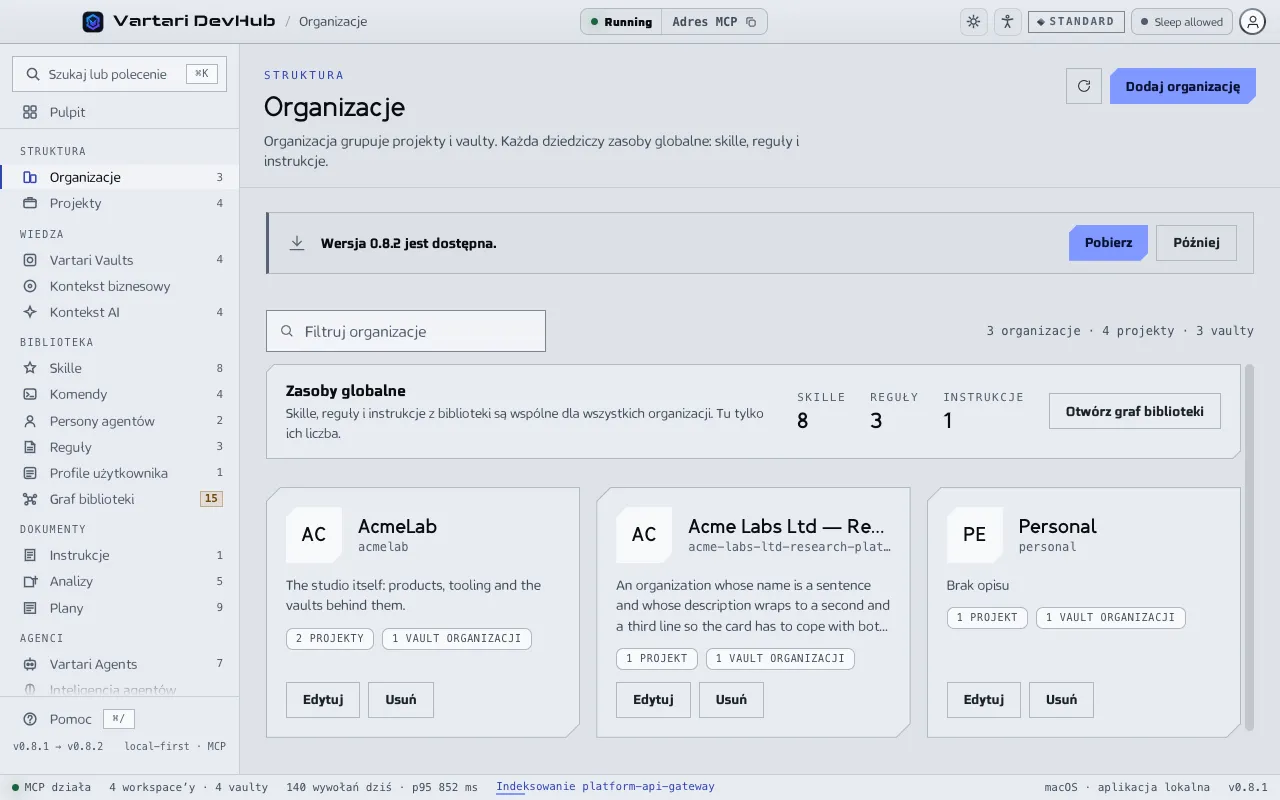Navigate to Skille library
The width and height of the screenshot is (1280, 800).
click(x=120, y=368)
